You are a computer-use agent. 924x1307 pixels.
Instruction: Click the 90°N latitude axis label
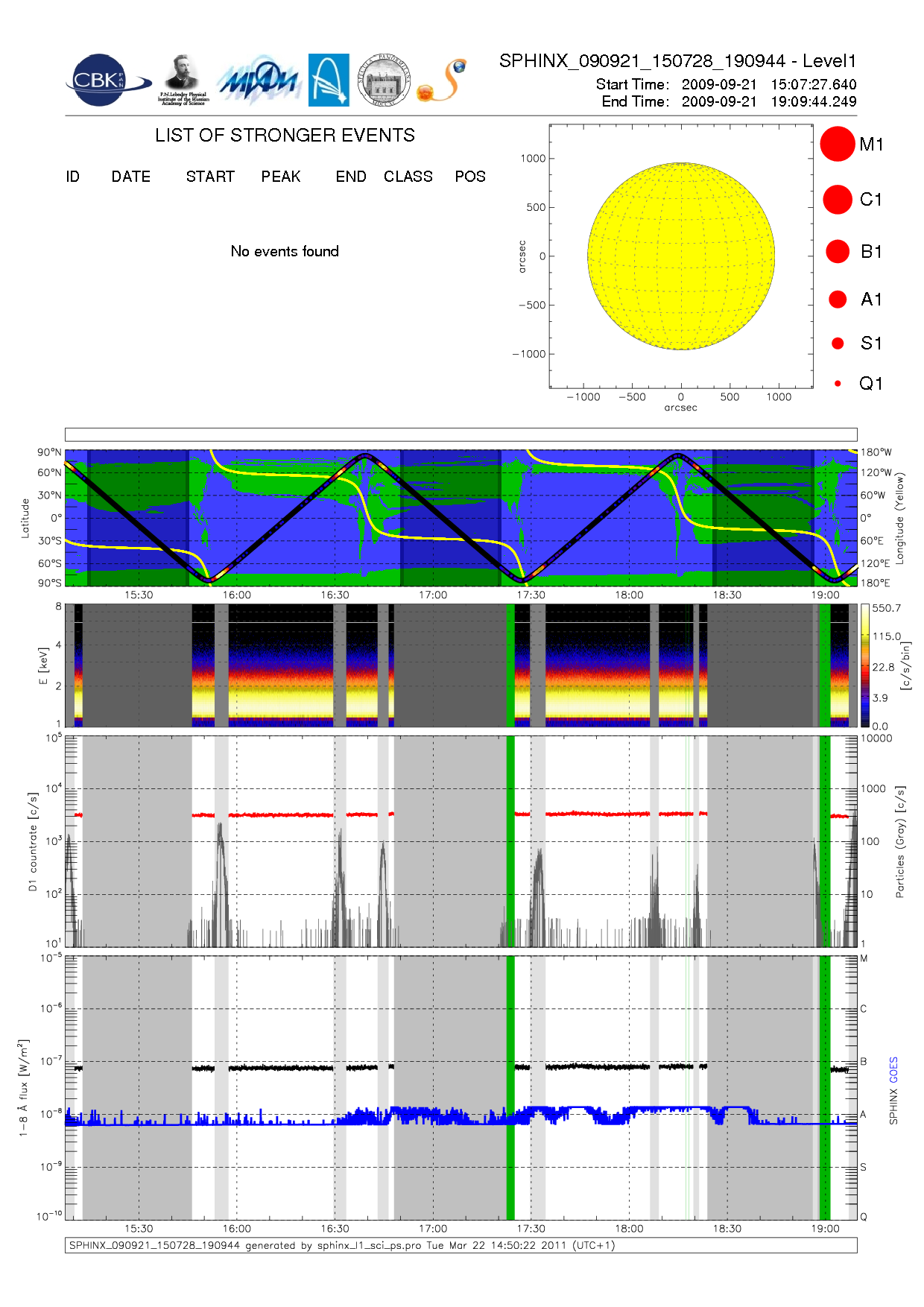tap(50, 452)
